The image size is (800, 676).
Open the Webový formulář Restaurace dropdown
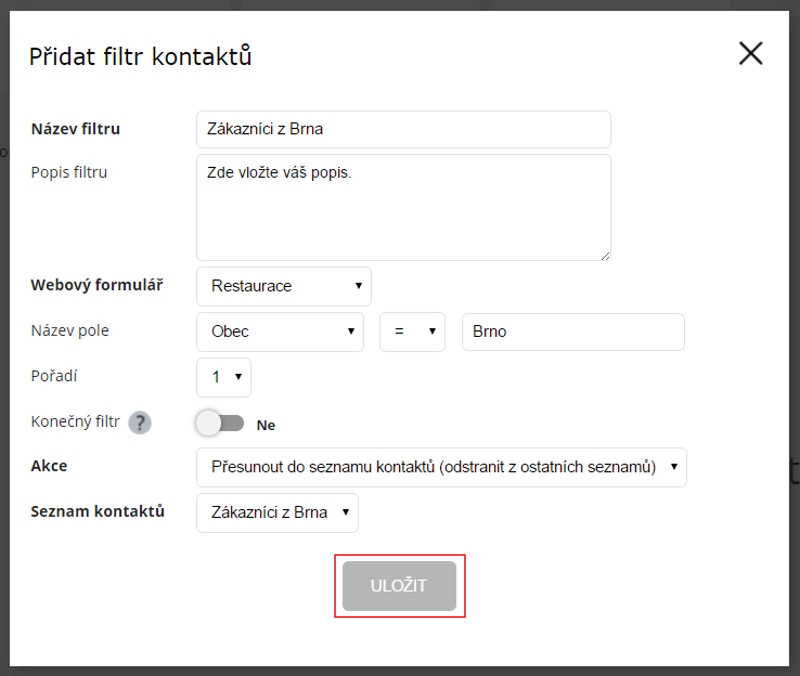click(284, 286)
